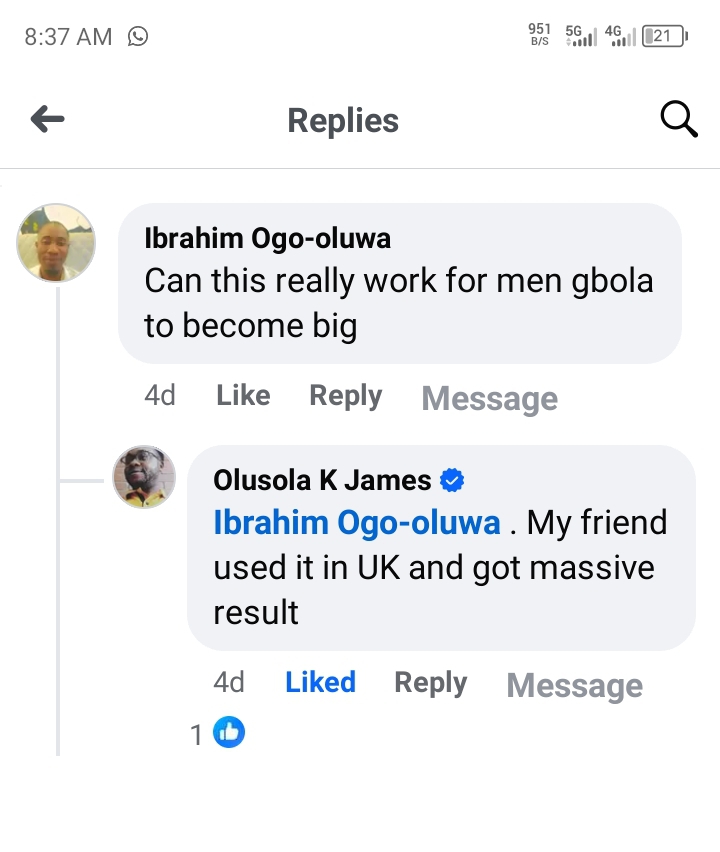This screenshot has height=852, width=720.
Task: Tap the back arrow icon
Action: pyautogui.click(x=47, y=121)
